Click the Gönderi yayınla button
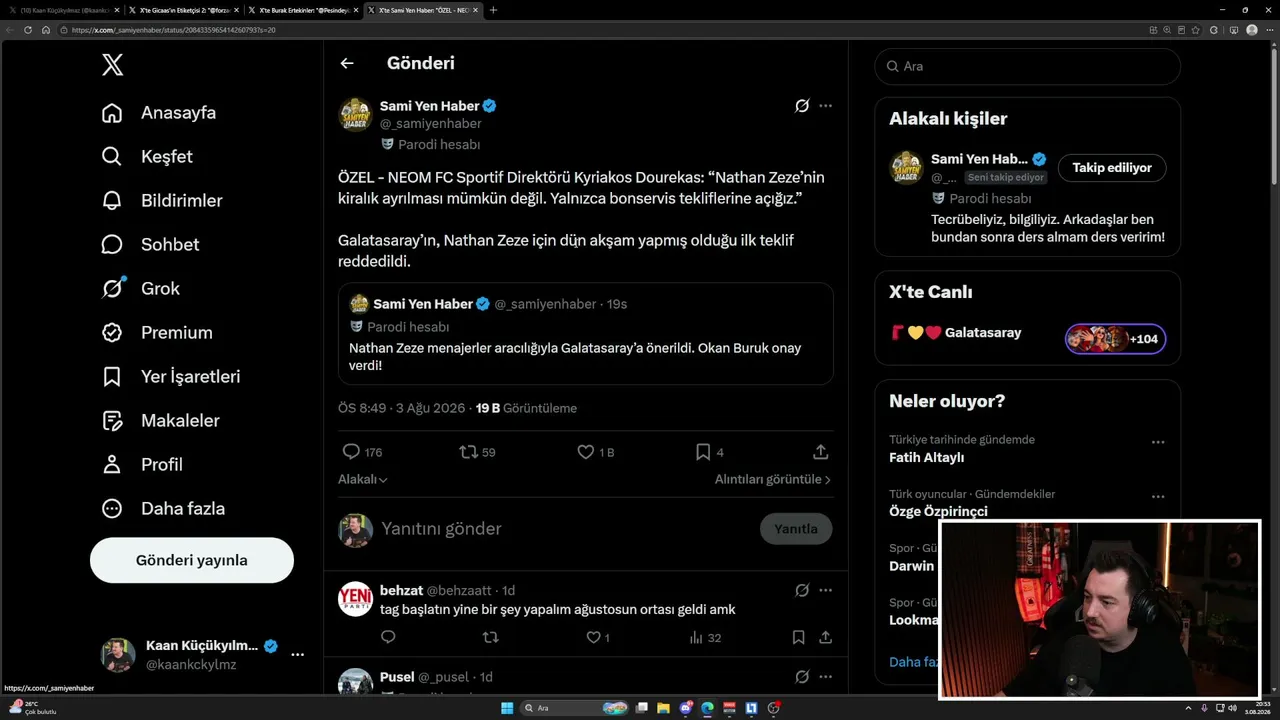1280x720 pixels. click(192, 560)
